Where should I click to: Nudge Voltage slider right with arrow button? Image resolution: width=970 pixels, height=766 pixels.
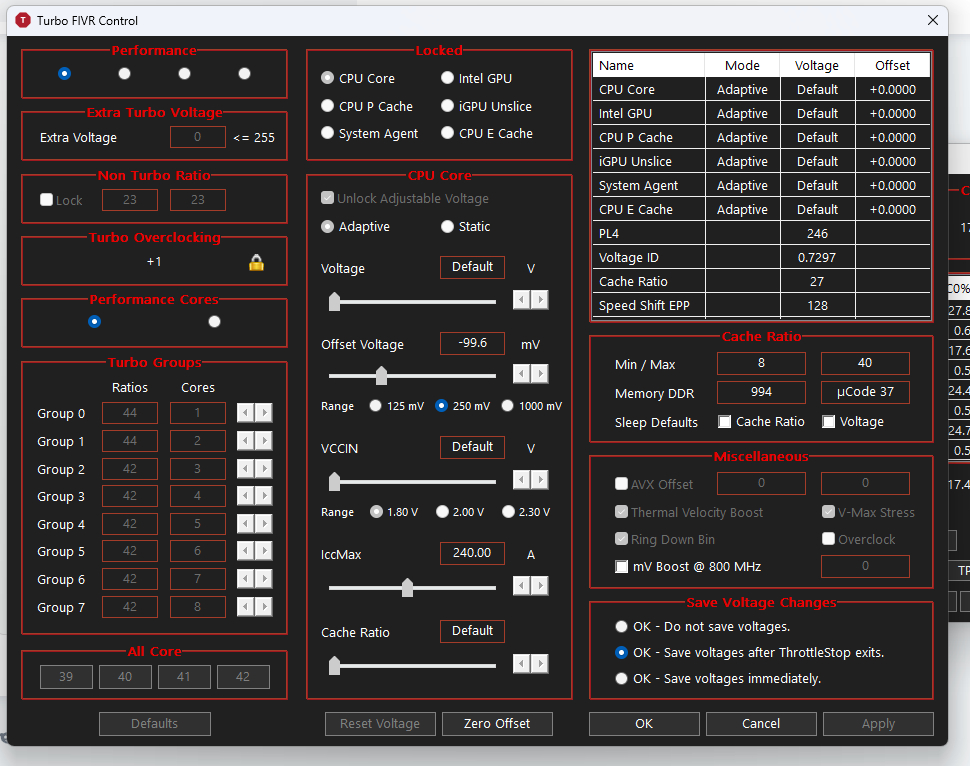pos(540,300)
